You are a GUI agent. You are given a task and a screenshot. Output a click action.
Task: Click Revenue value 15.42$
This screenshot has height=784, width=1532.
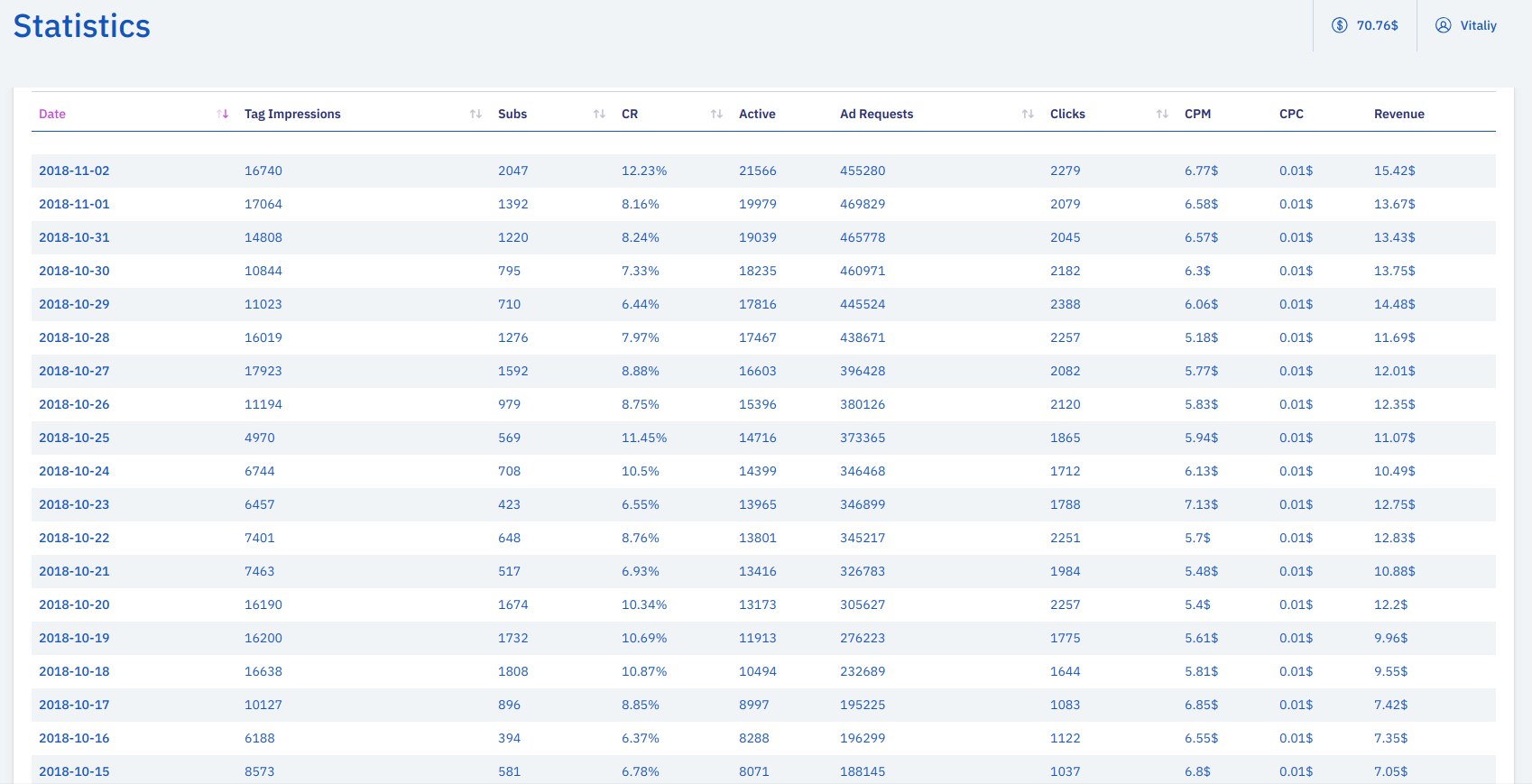(1395, 171)
